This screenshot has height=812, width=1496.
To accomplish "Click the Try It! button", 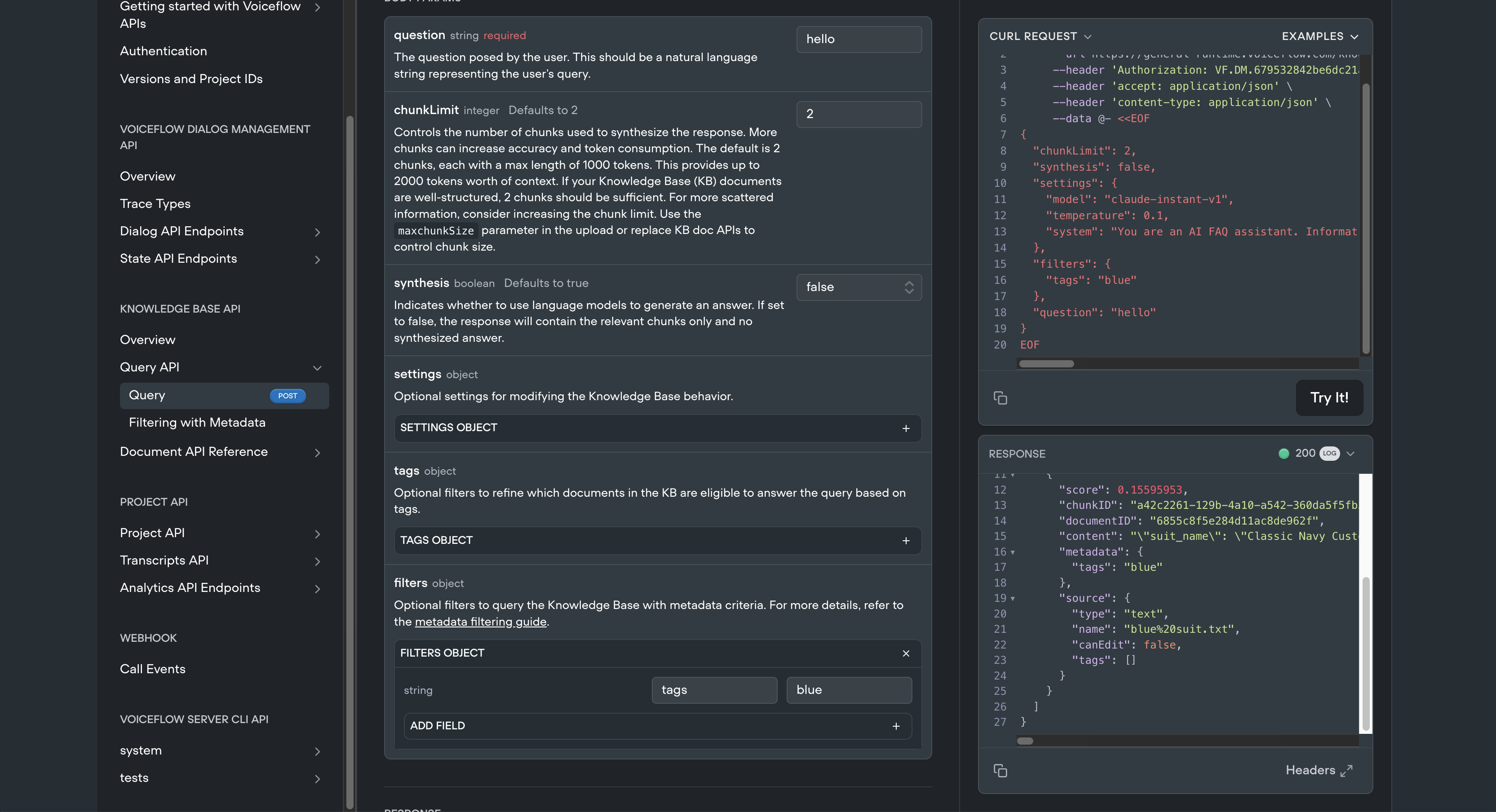I will [1329, 397].
